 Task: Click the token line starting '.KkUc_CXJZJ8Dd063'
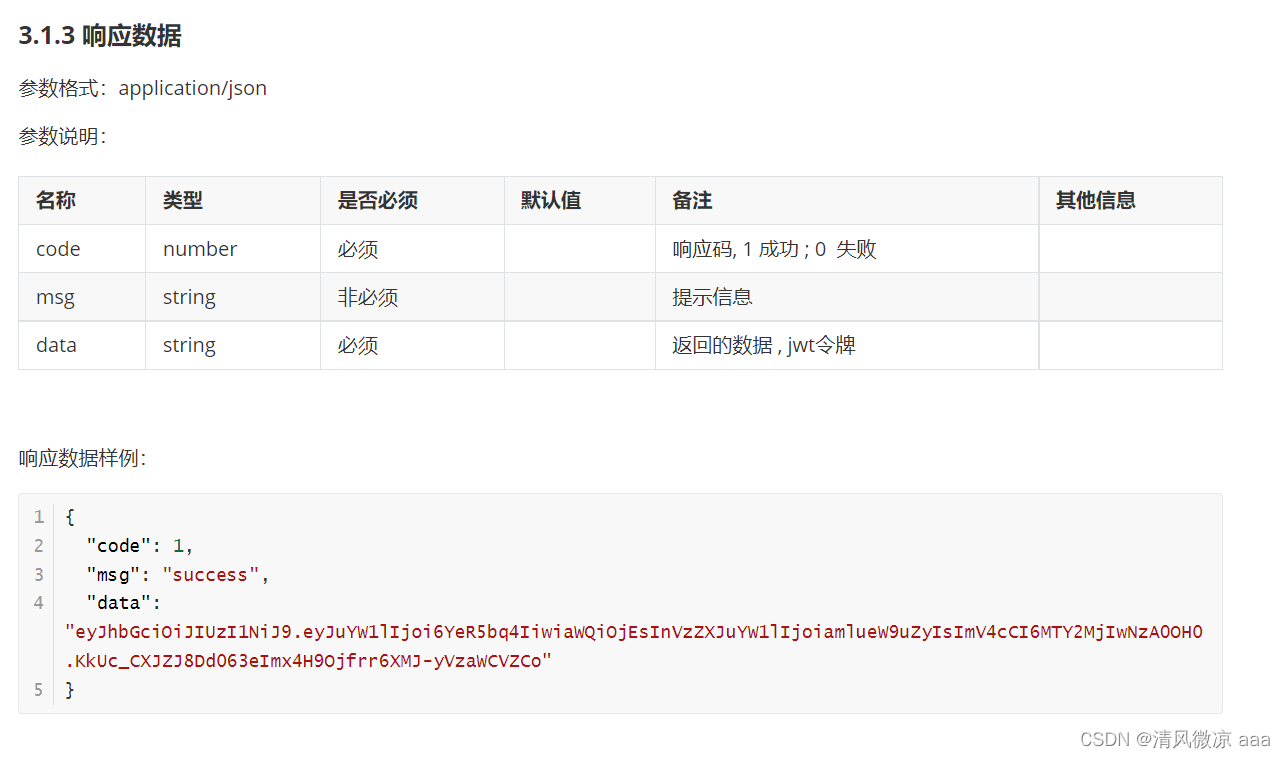(x=308, y=661)
